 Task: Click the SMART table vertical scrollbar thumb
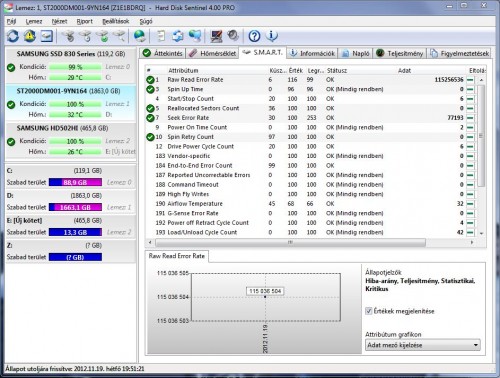pos(481,135)
